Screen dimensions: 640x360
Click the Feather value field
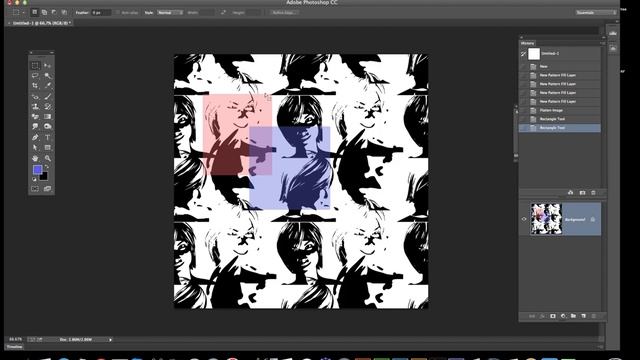pyautogui.click(x=101, y=13)
